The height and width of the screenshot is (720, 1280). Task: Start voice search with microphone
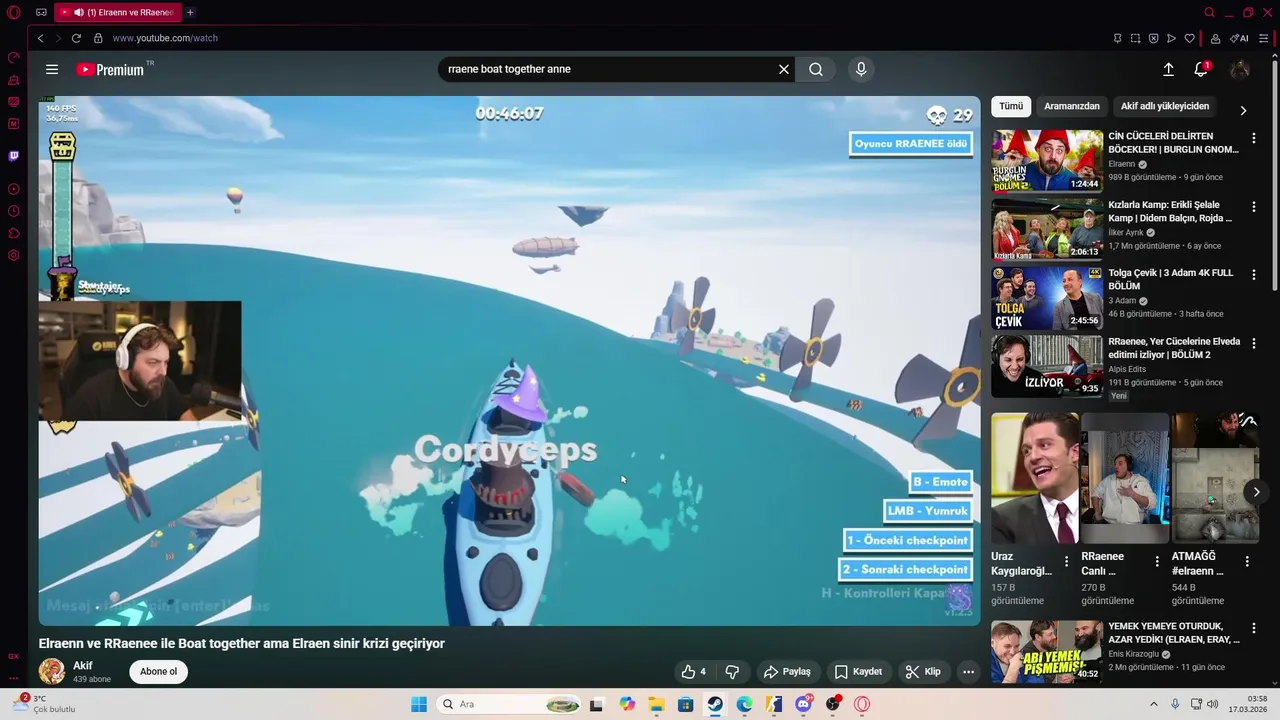click(x=861, y=69)
